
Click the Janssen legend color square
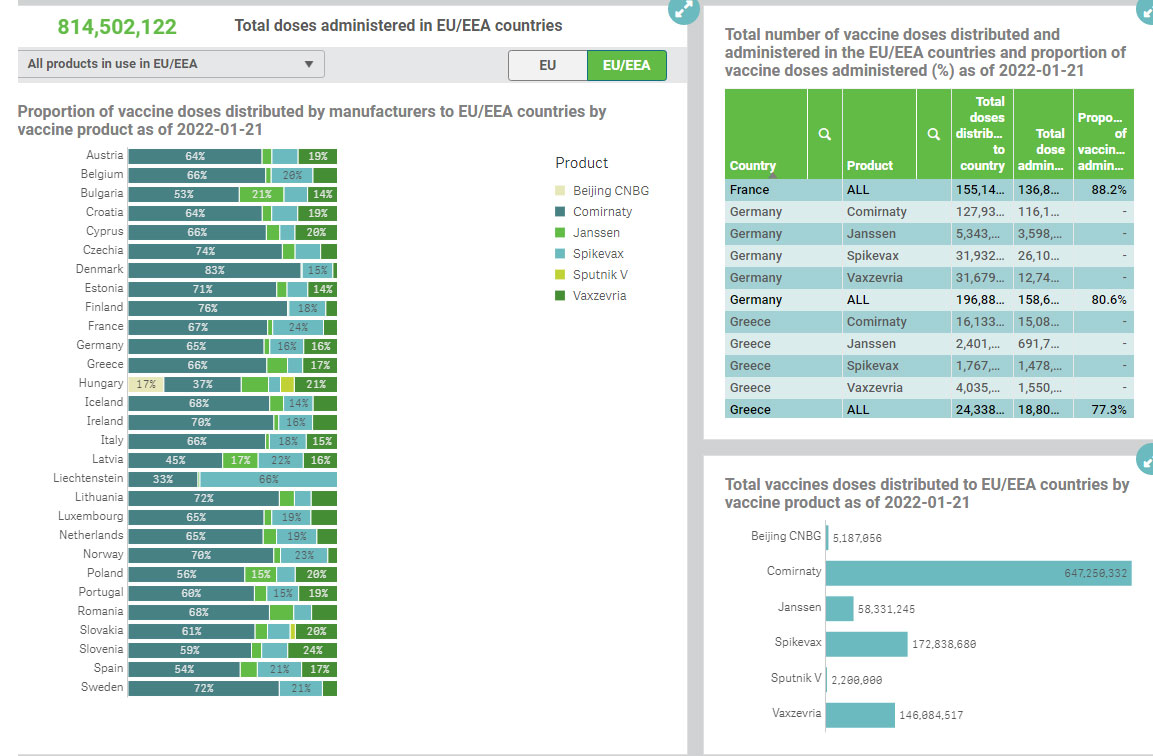(x=560, y=232)
